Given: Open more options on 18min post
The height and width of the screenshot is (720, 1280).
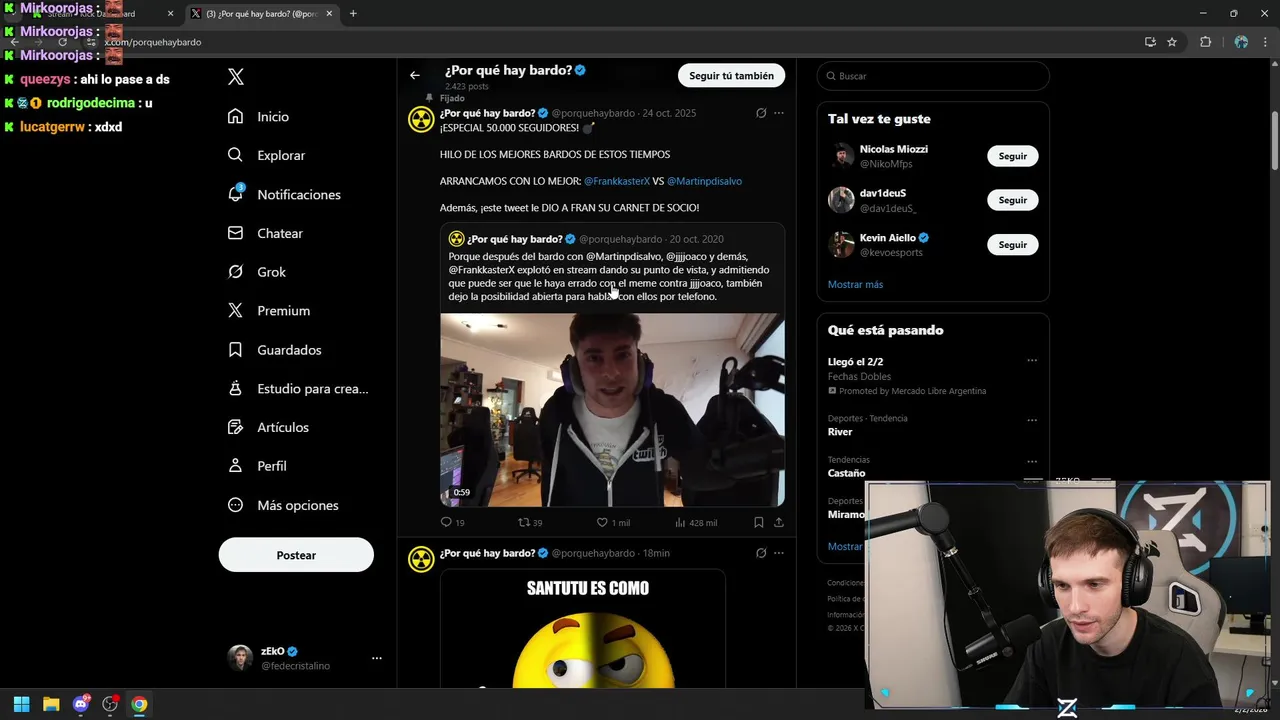Looking at the screenshot, I should coord(779,553).
